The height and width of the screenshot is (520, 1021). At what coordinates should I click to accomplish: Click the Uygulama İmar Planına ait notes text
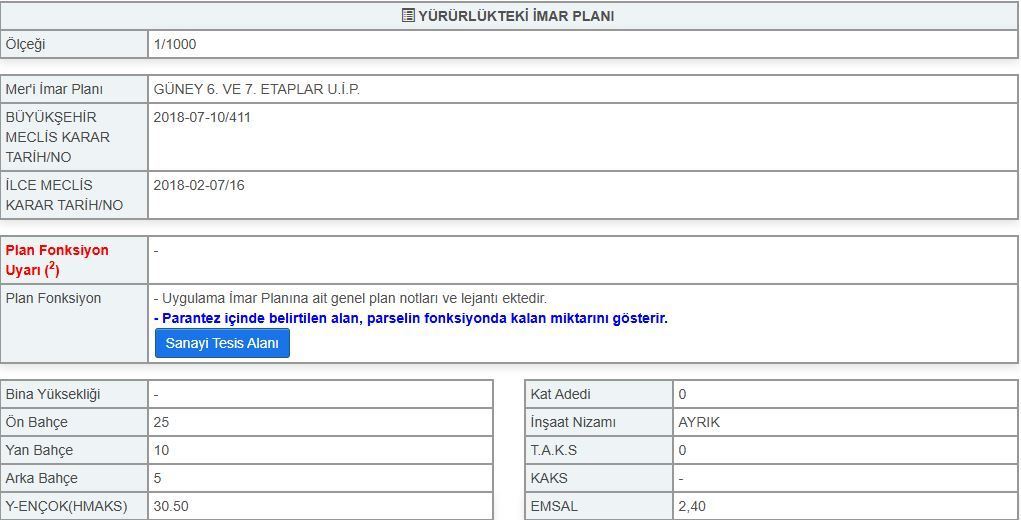[x=350, y=298]
